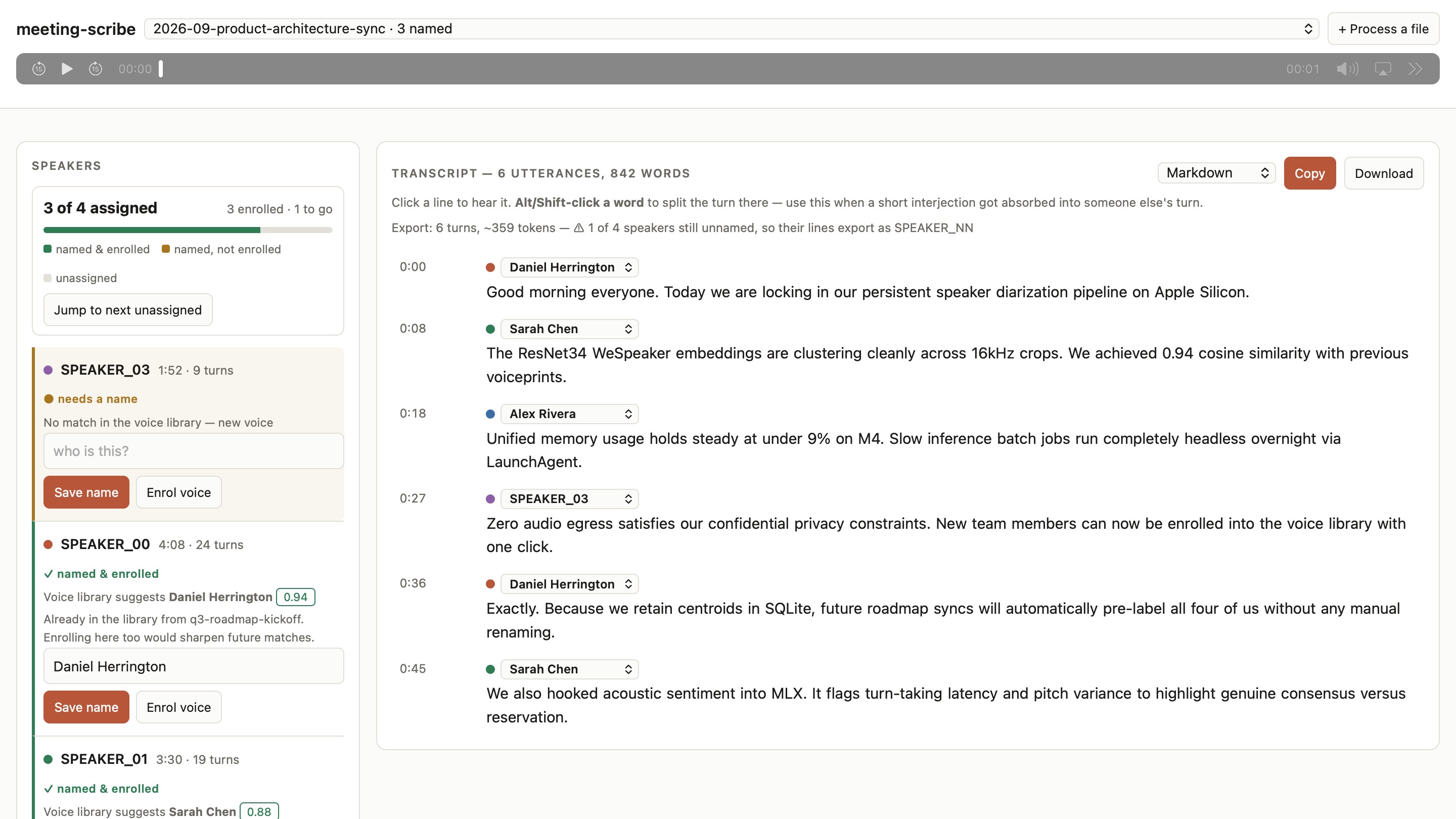
Task: Click the 0:27 timestamp in the transcript
Action: pos(413,498)
